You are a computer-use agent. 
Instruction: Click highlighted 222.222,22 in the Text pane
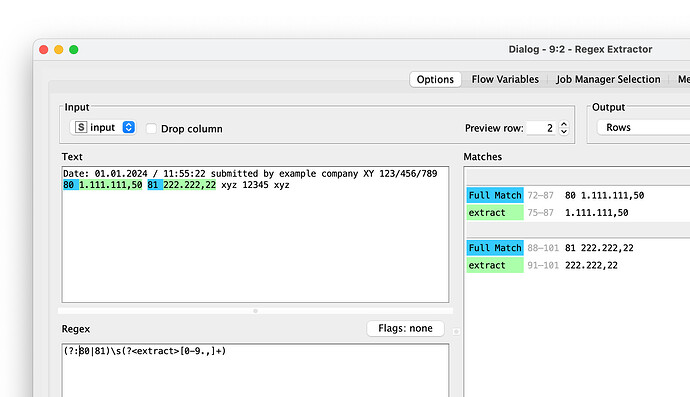[x=189, y=185]
